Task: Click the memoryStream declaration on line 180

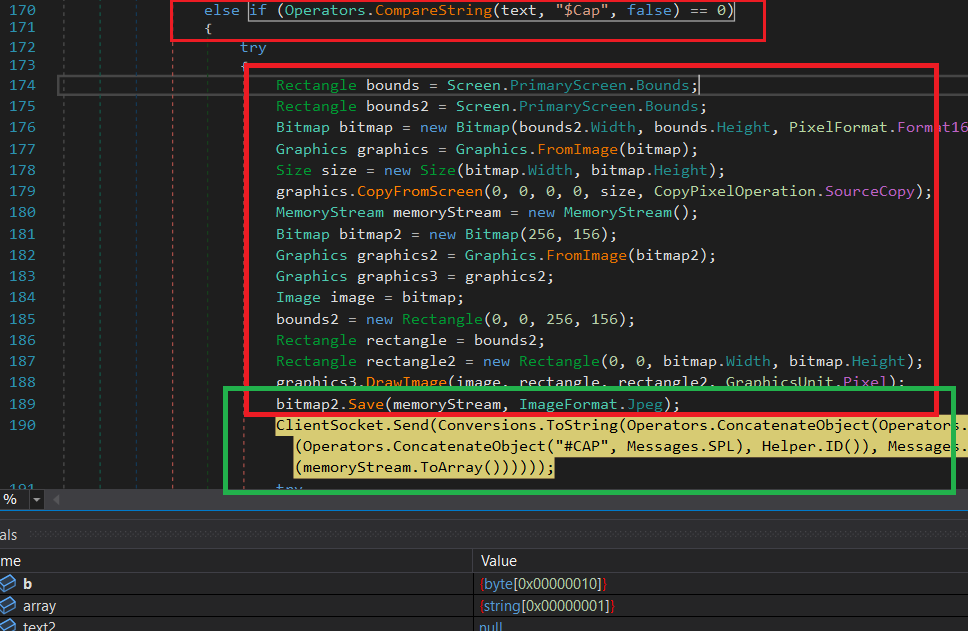Action: click(446, 212)
